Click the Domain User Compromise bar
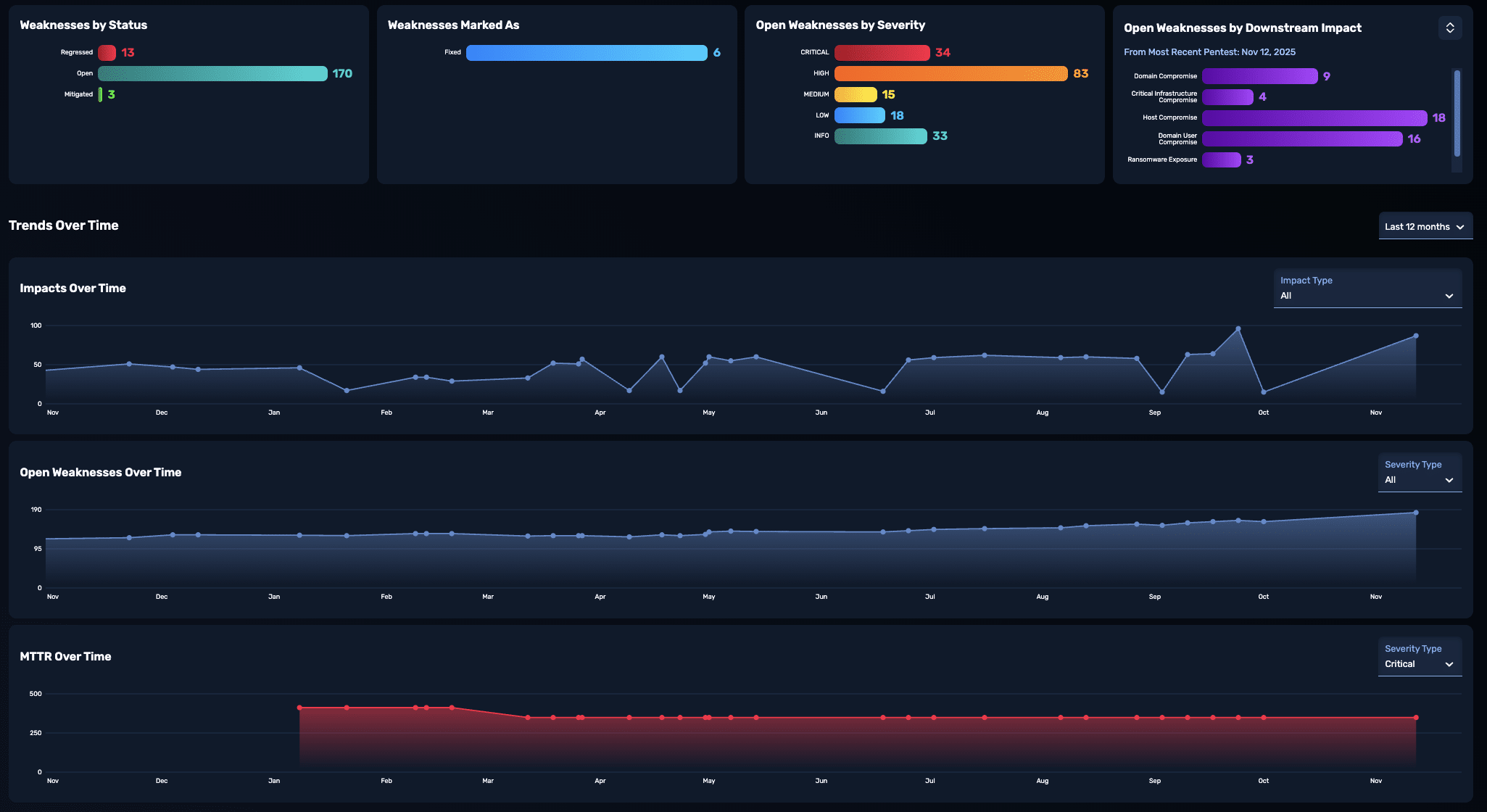The image size is (1487, 812). pyautogui.click(x=1301, y=138)
